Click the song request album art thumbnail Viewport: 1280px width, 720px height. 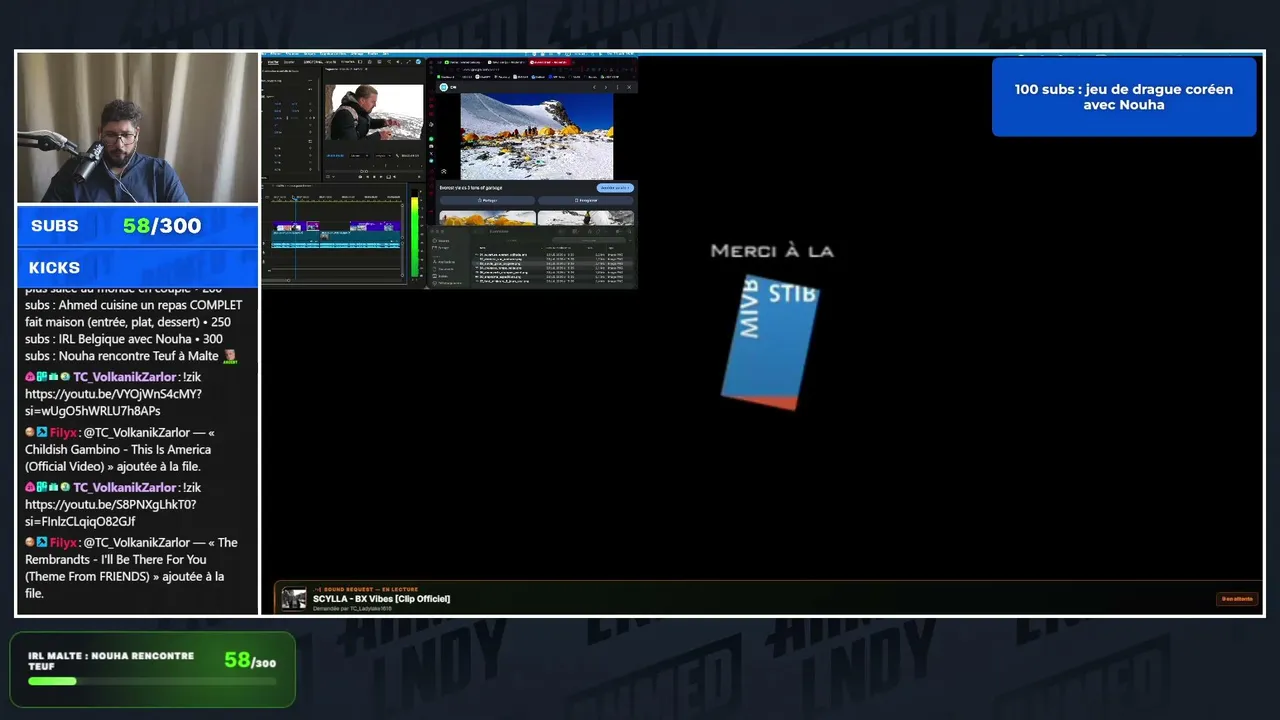[294, 598]
